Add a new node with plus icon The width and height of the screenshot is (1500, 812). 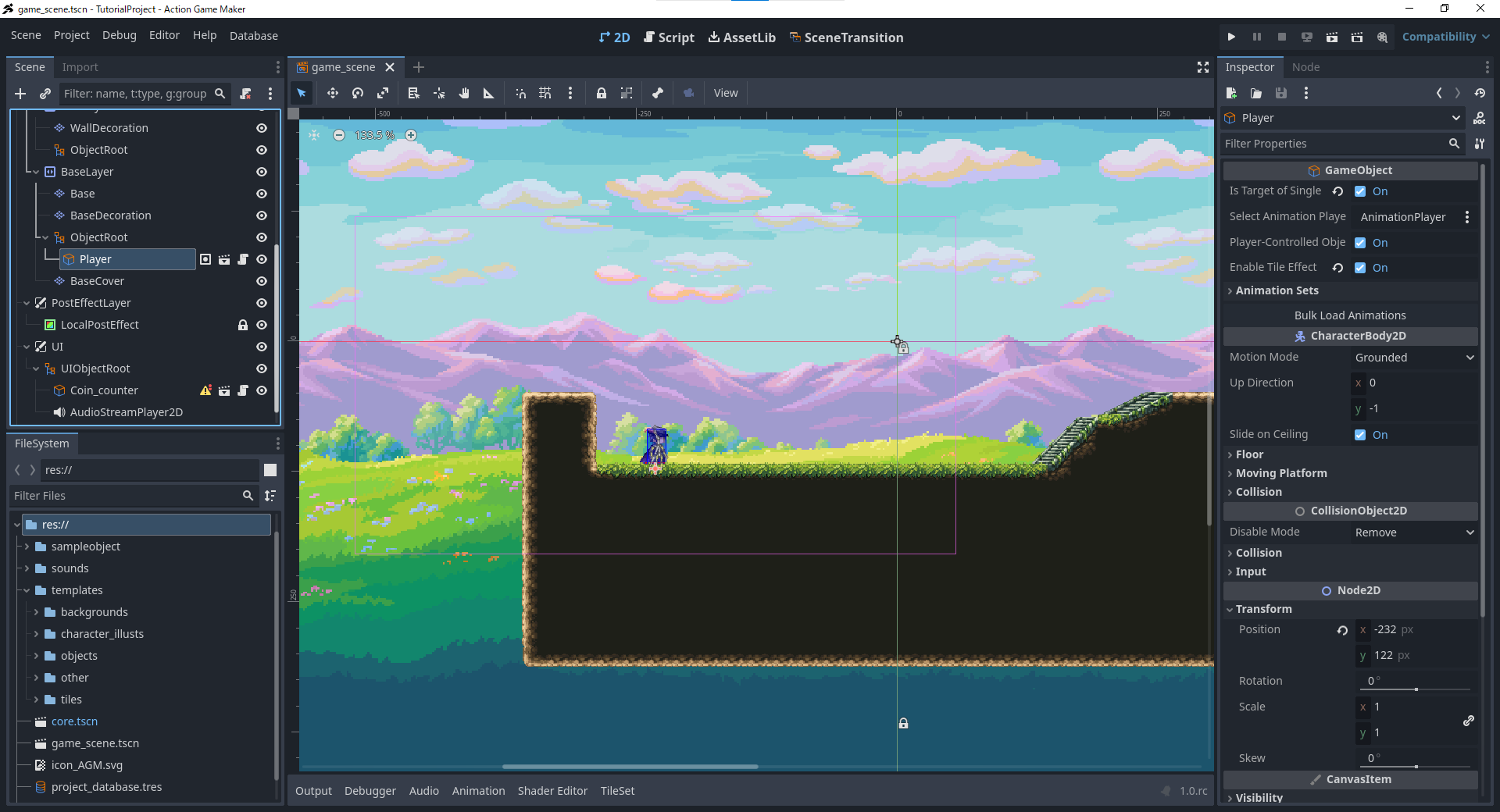20,94
